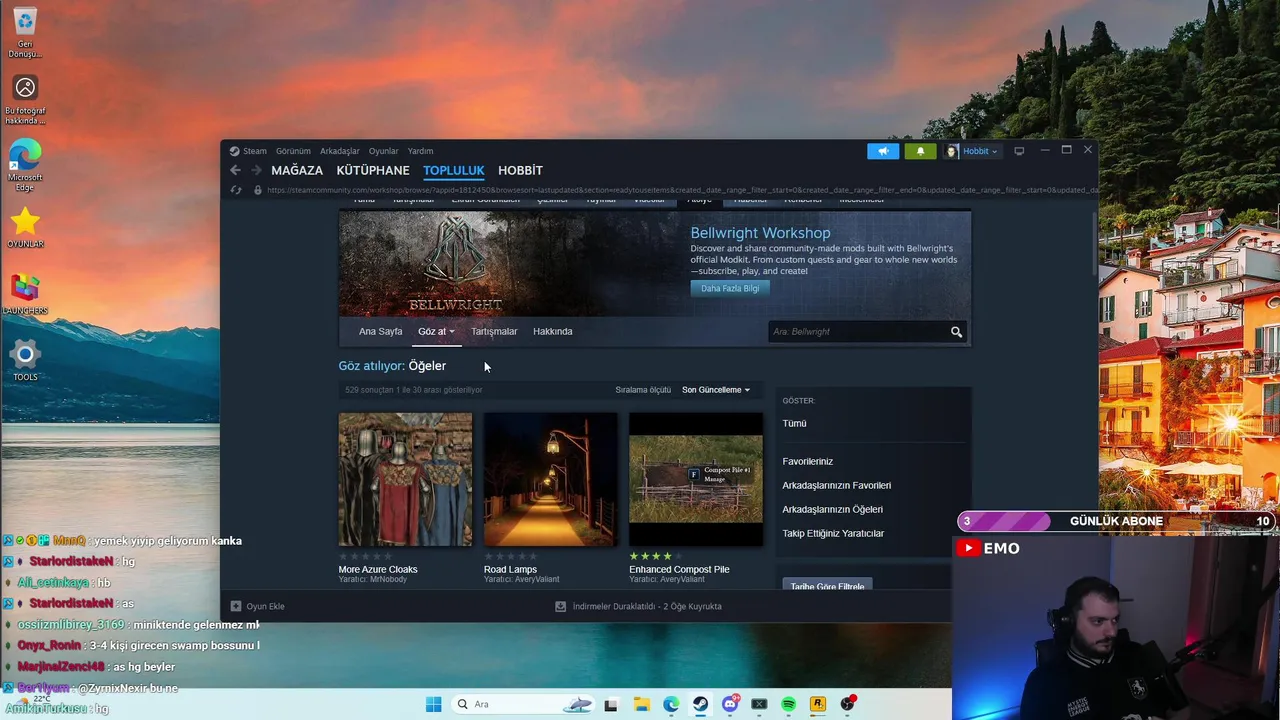Open the 'More Azure Cloaks' title link
Screen dimensions: 1280x720
coord(378,569)
